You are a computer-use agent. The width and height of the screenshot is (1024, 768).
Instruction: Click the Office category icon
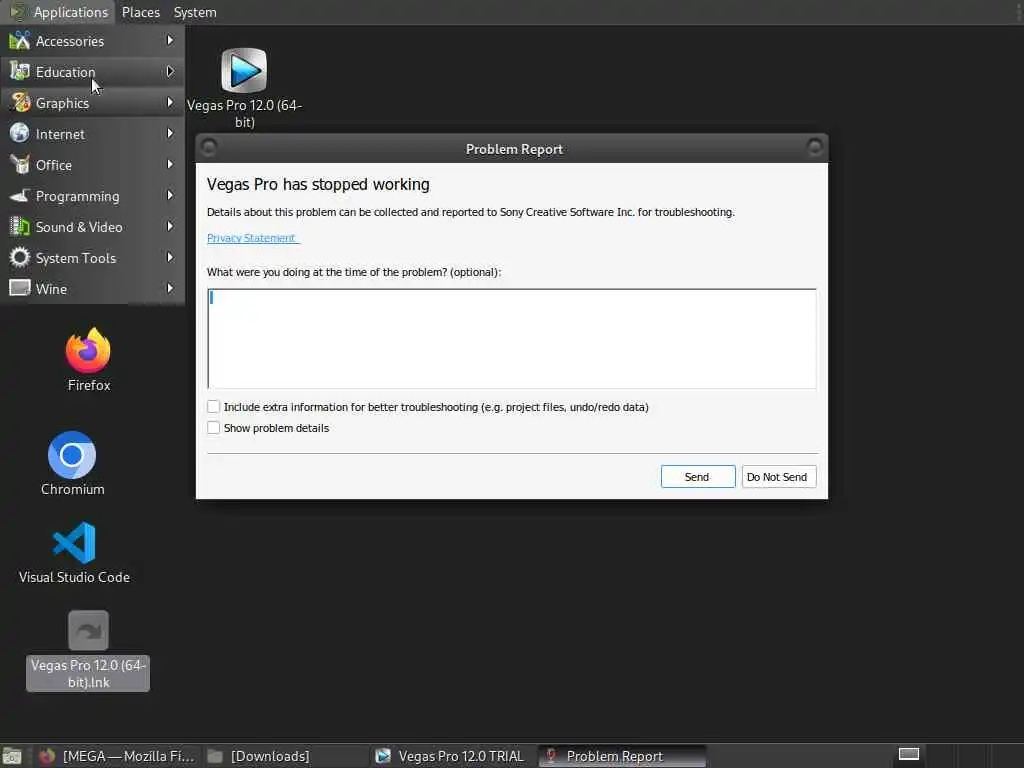pyautogui.click(x=20, y=165)
